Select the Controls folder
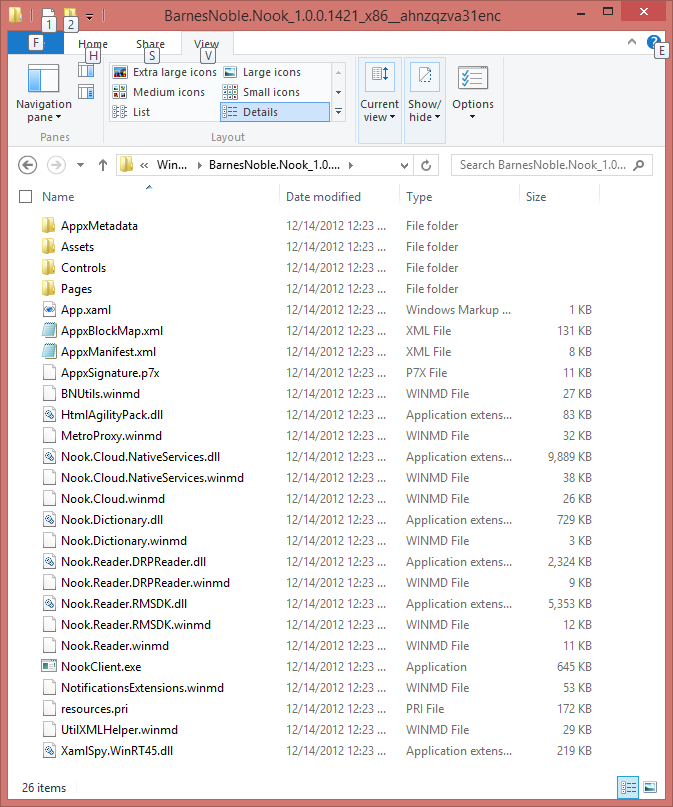The width and height of the screenshot is (673, 807). 83,268
